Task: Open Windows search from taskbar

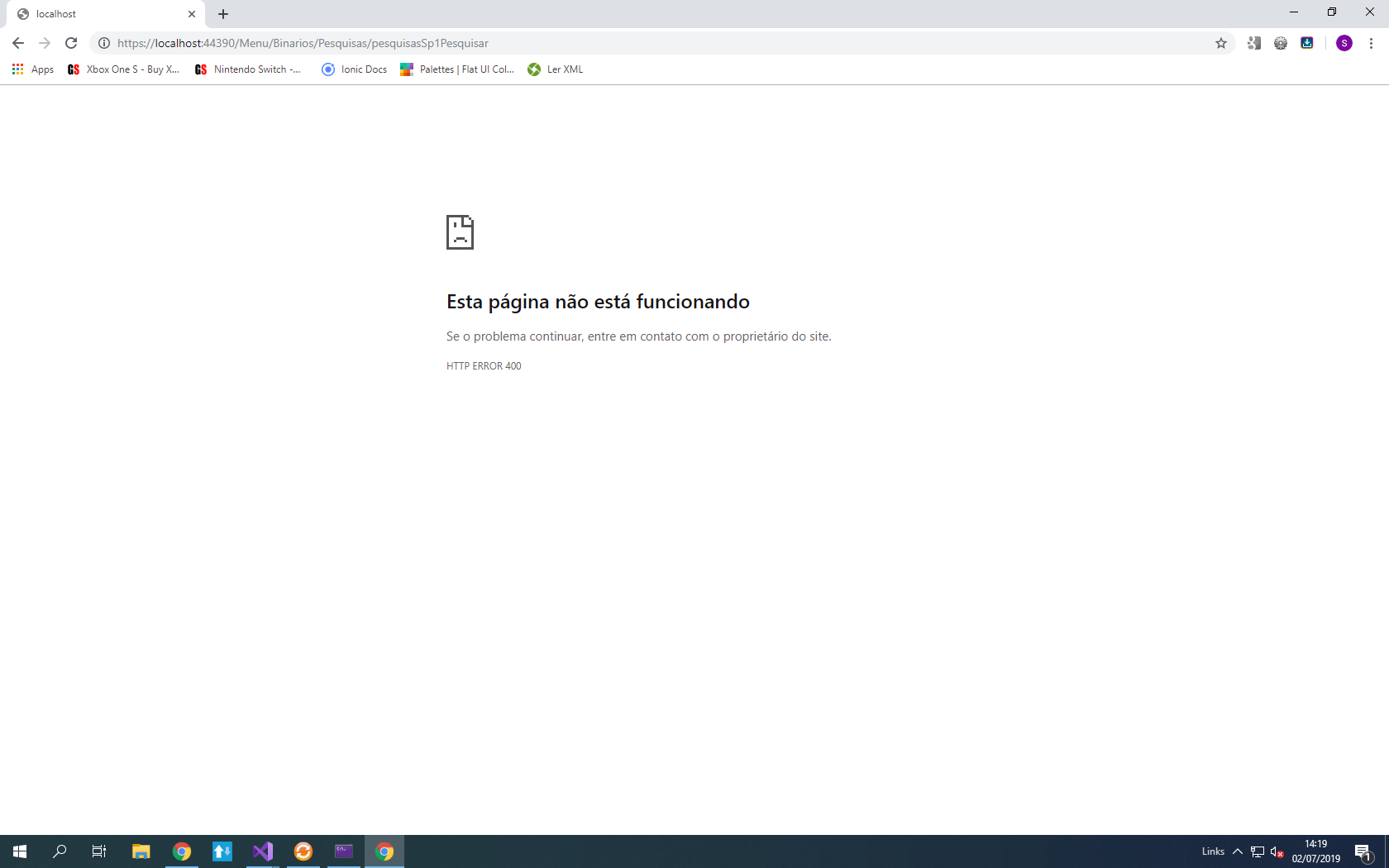Action: 60,851
